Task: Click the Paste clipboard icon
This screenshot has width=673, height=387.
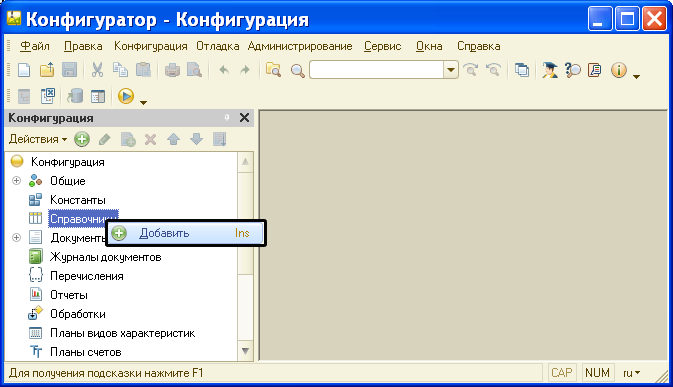Action: point(143,70)
